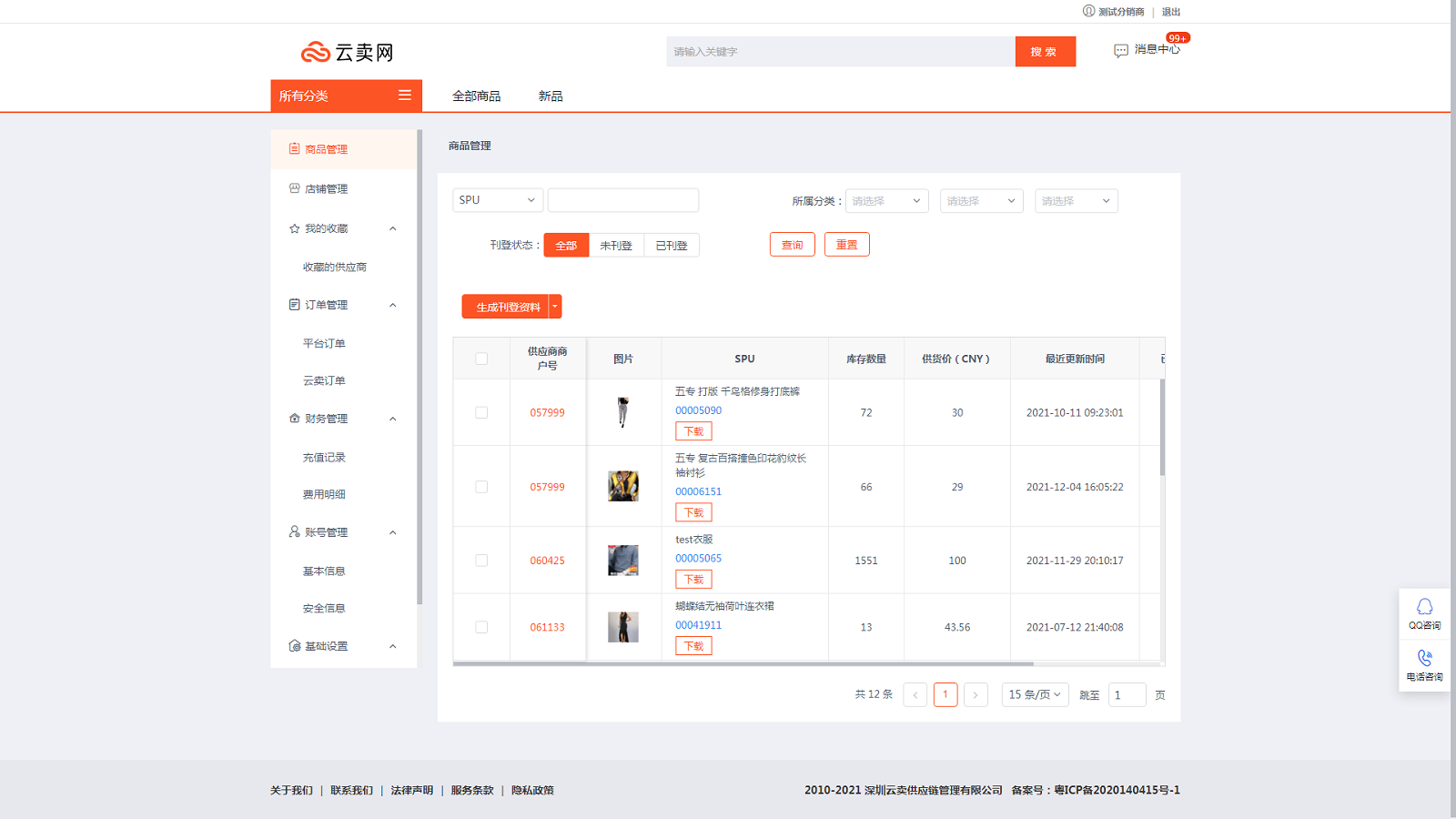This screenshot has height=819, width=1456.
Task: Click the QQ咨询 consultation icon
Action: pyautogui.click(x=1425, y=606)
